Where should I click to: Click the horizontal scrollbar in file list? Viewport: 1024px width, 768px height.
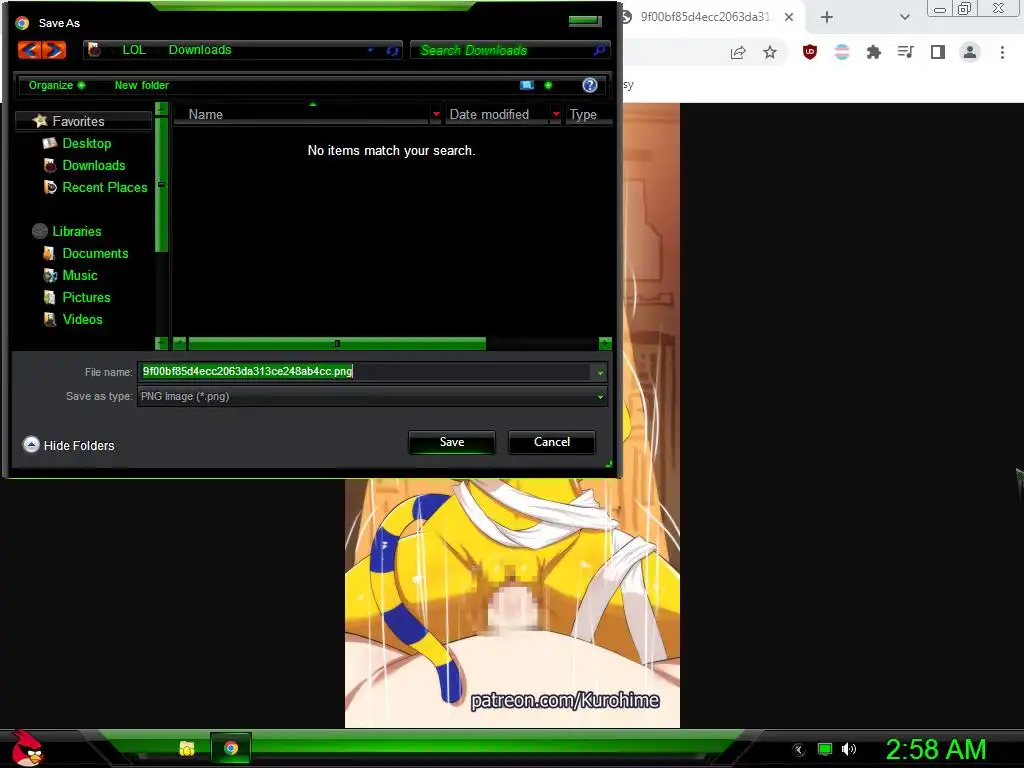[336, 344]
